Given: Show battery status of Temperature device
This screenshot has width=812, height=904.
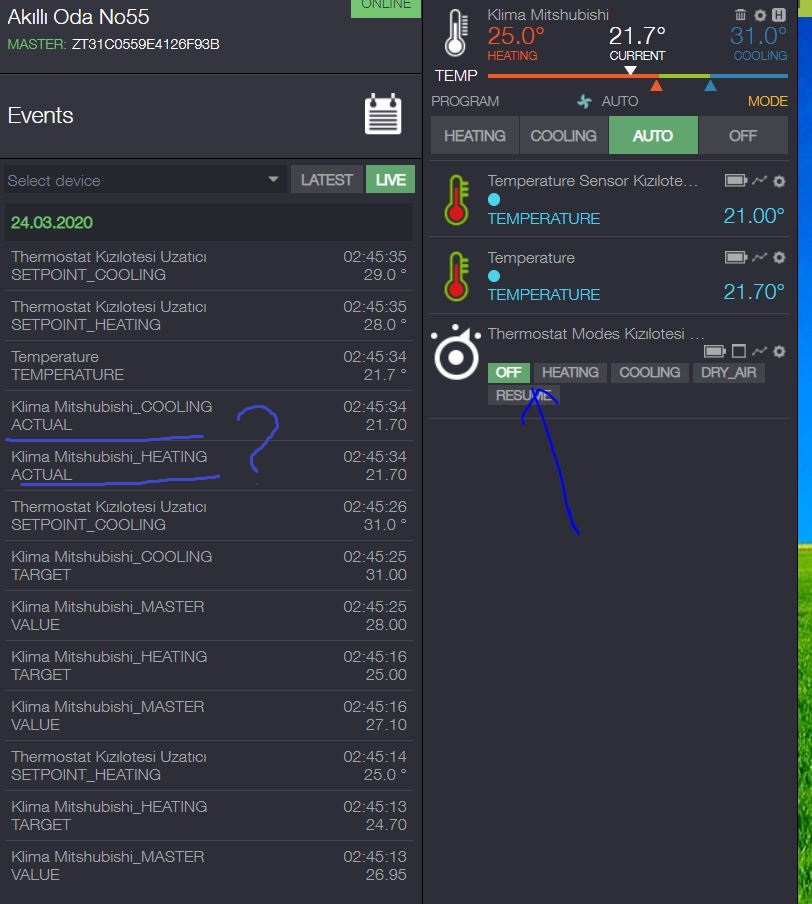Looking at the screenshot, I should (x=736, y=257).
